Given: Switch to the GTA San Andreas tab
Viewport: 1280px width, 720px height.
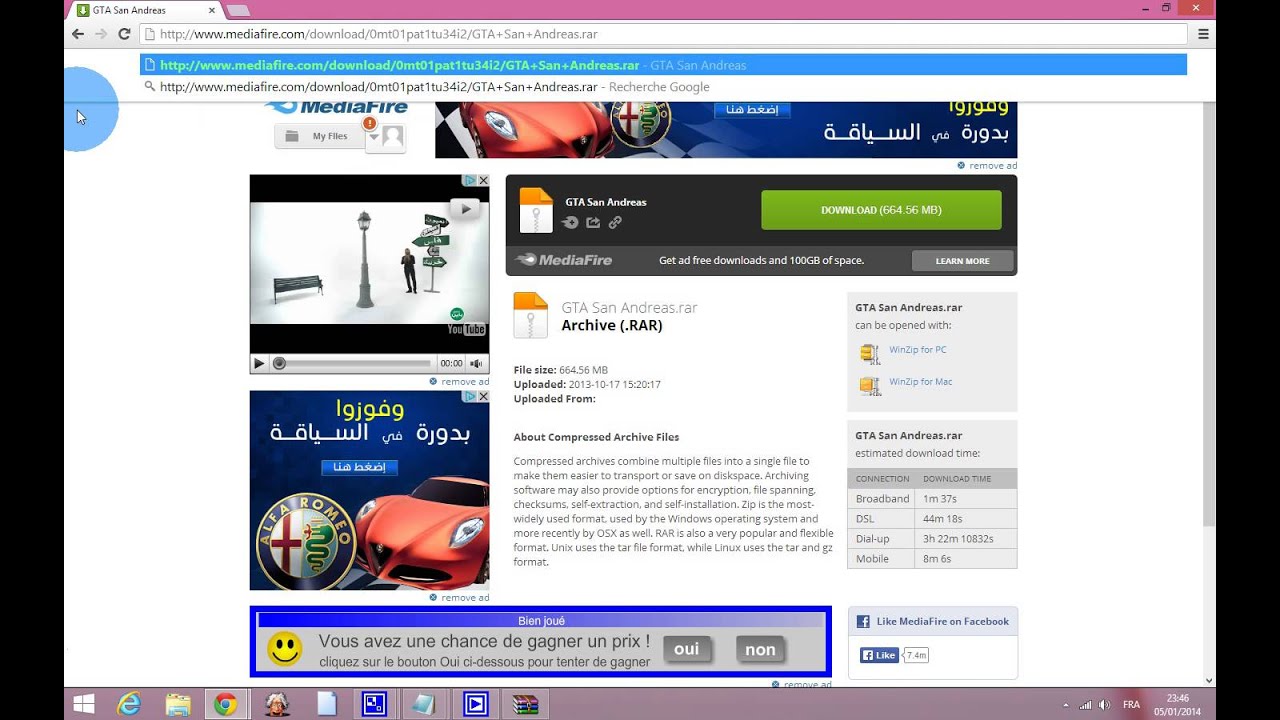Looking at the screenshot, I should click(146, 10).
